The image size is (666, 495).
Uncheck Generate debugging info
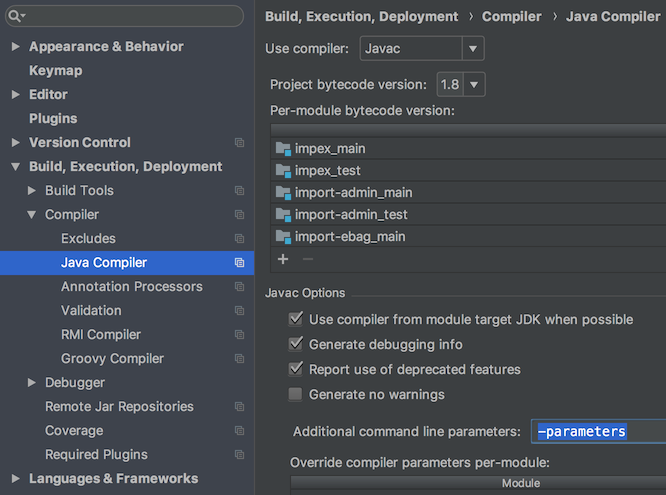click(295, 344)
